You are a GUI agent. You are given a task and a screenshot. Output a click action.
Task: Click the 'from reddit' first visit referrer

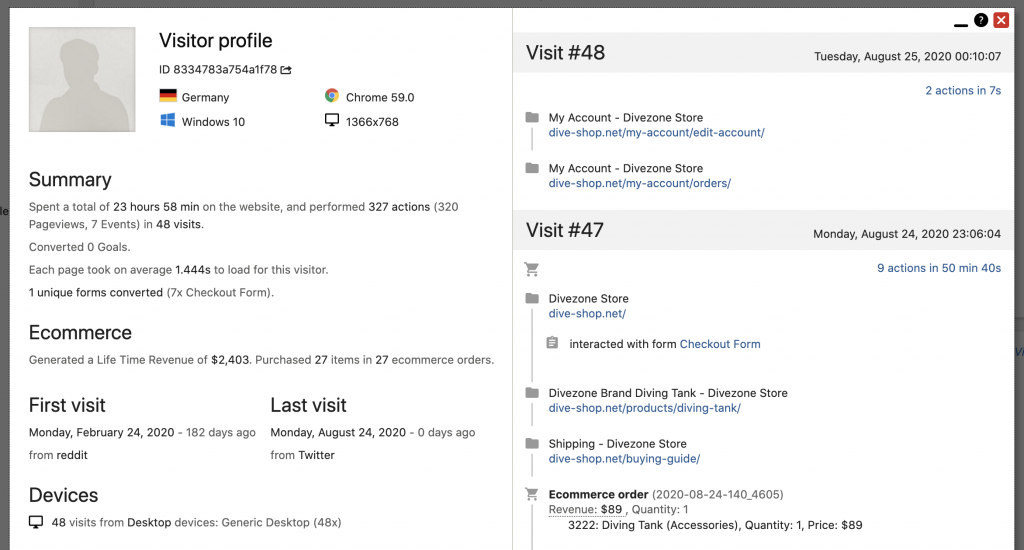(58, 455)
